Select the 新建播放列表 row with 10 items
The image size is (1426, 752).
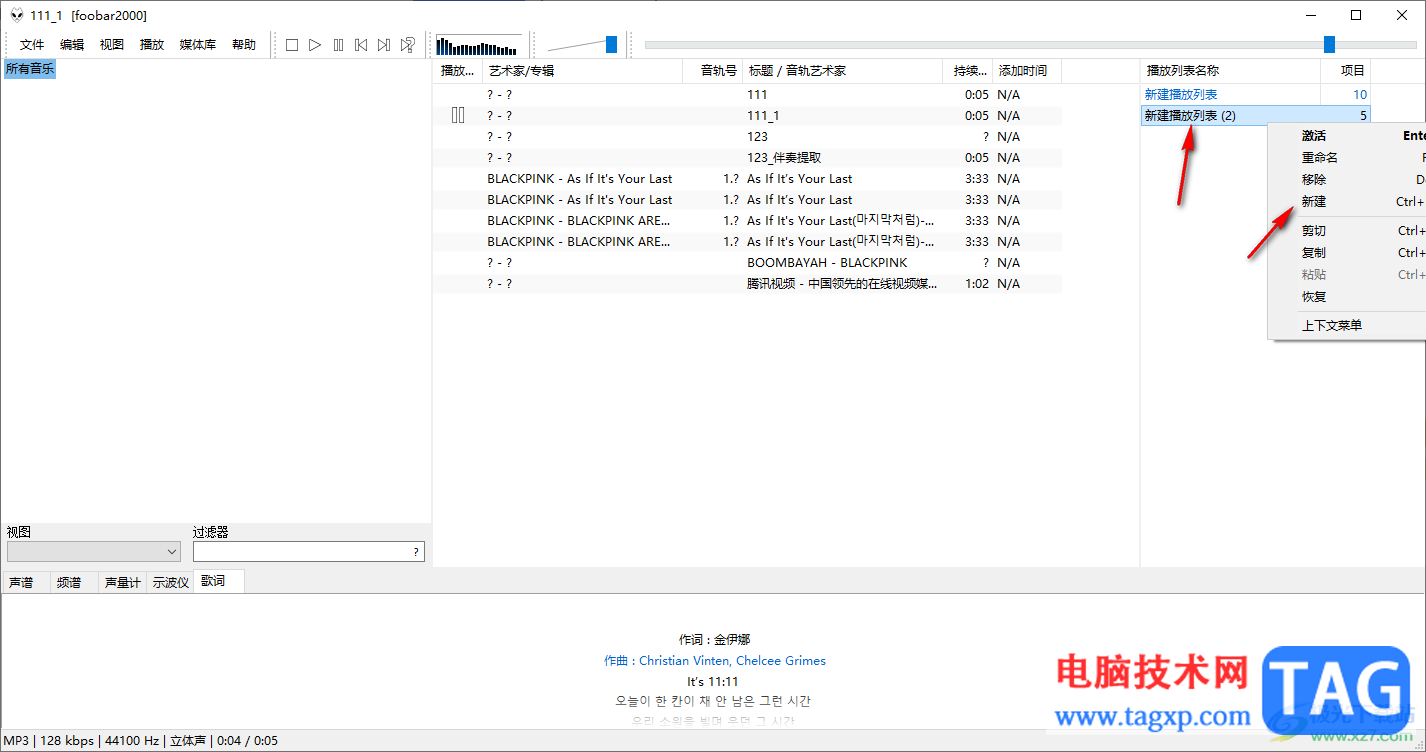click(1256, 95)
